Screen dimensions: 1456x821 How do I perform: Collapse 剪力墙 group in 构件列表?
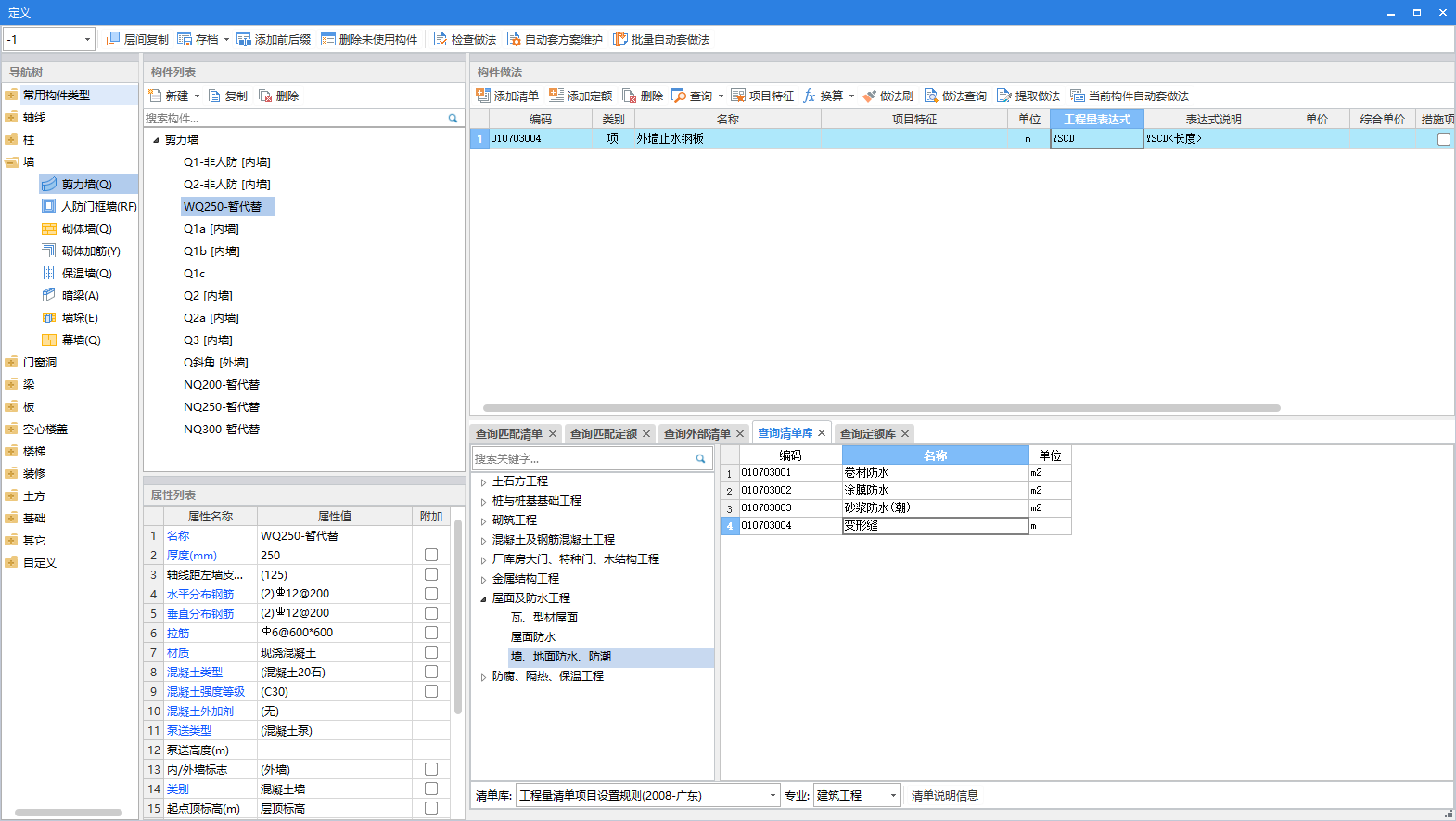click(156, 140)
